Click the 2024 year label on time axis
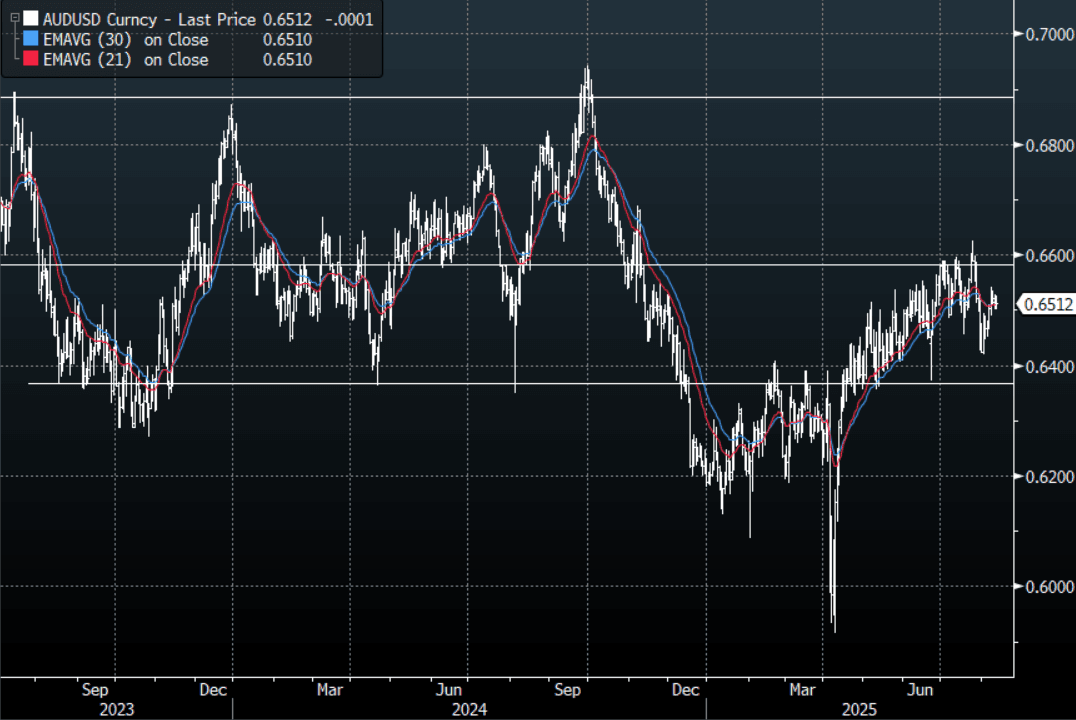This screenshot has height=720, width=1076. point(469,709)
